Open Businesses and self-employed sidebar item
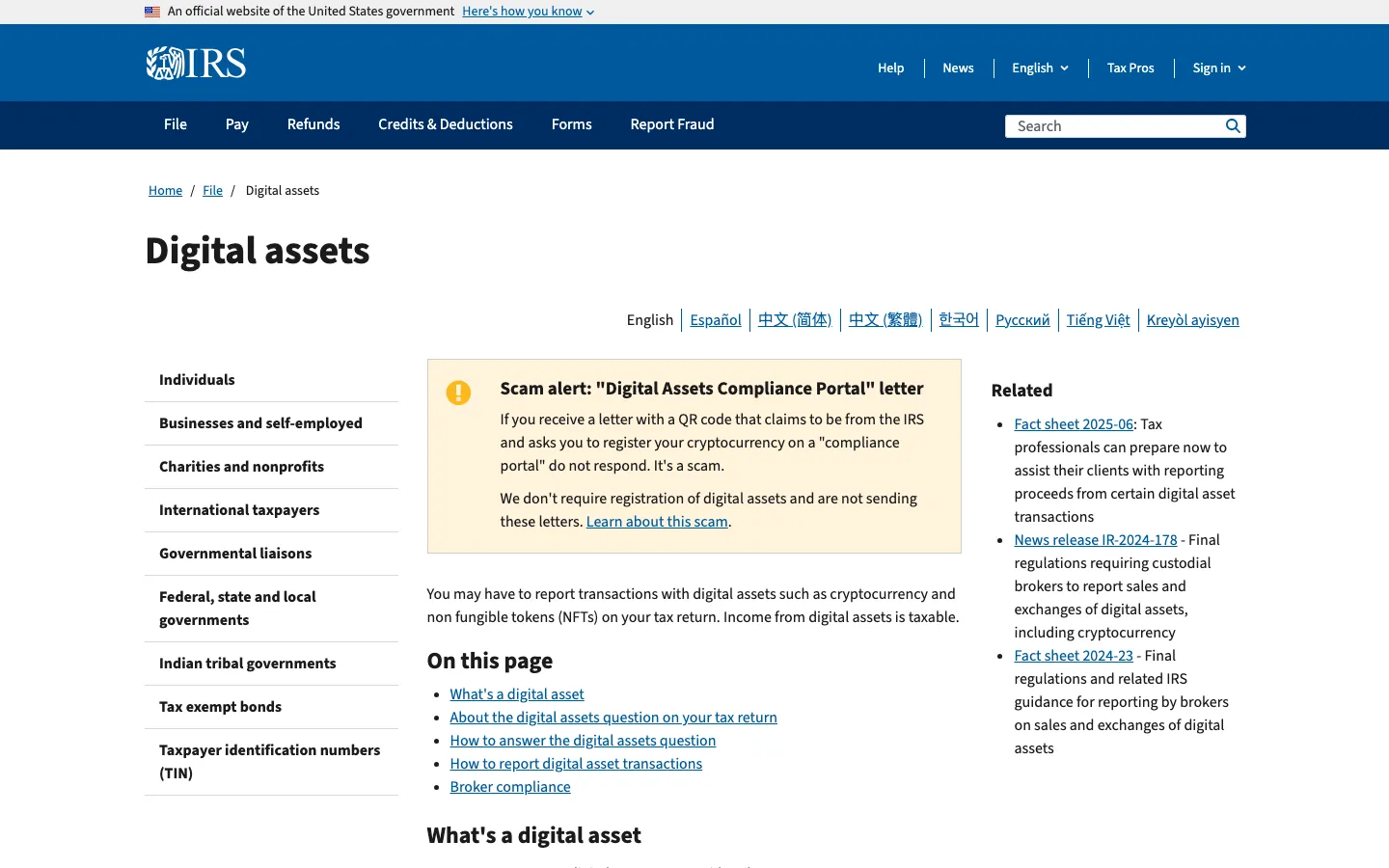Screen dimensions: 1389x868 [x=271, y=423]
